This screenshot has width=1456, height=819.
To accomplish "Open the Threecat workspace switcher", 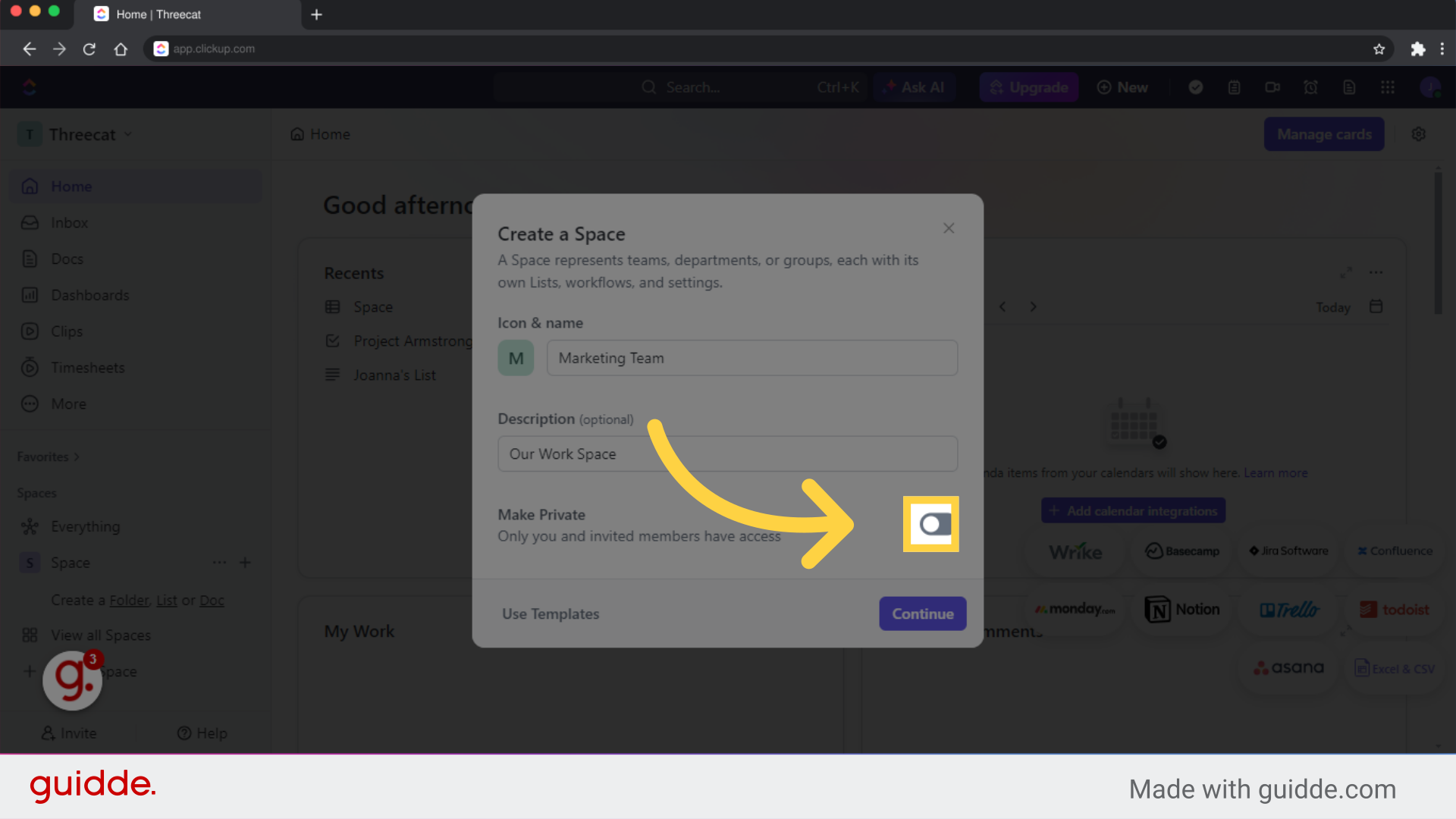I will [83, 133].
